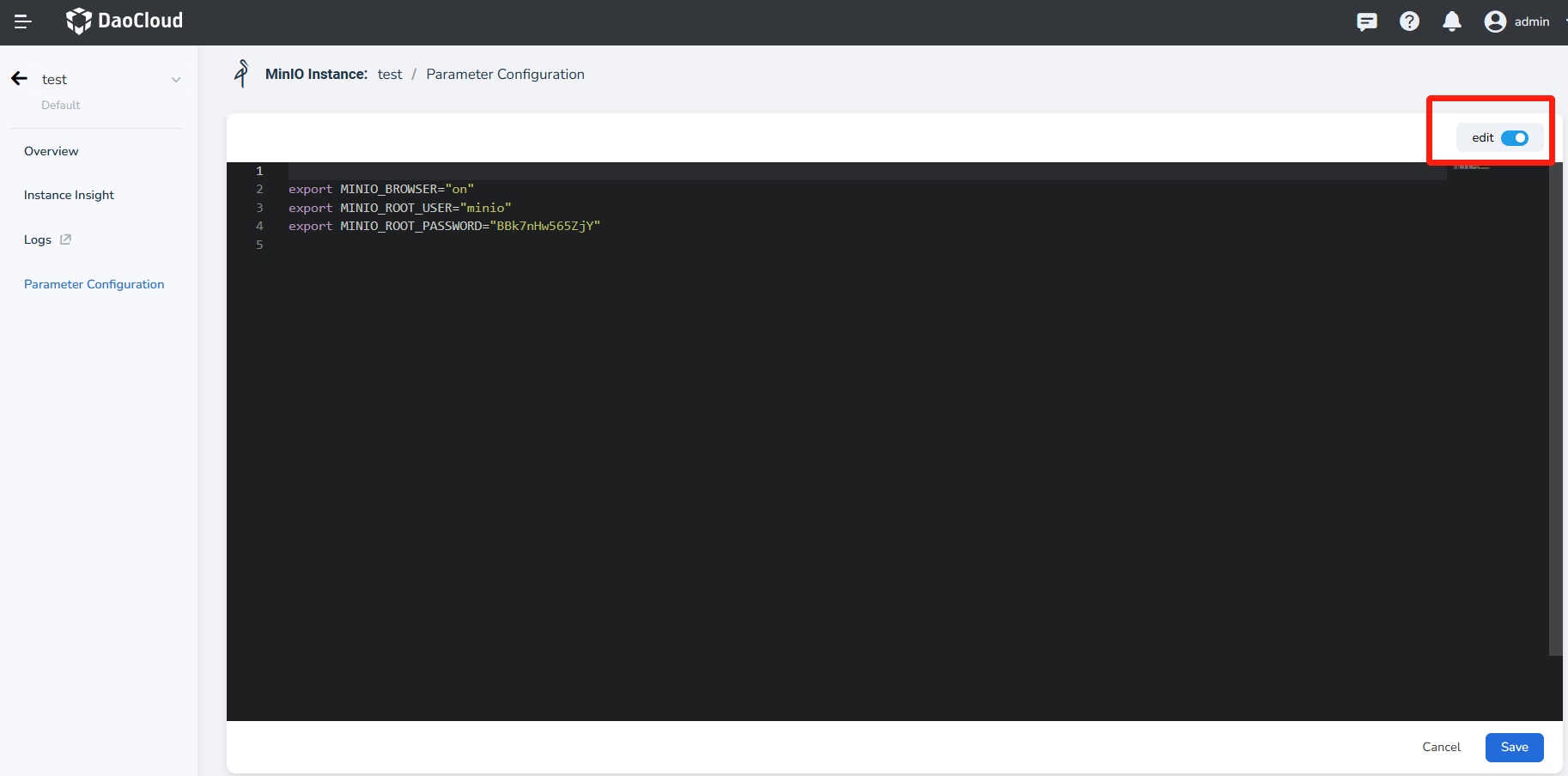
Task: Open the Overview menu item
Action: click(x=52, y=151)
